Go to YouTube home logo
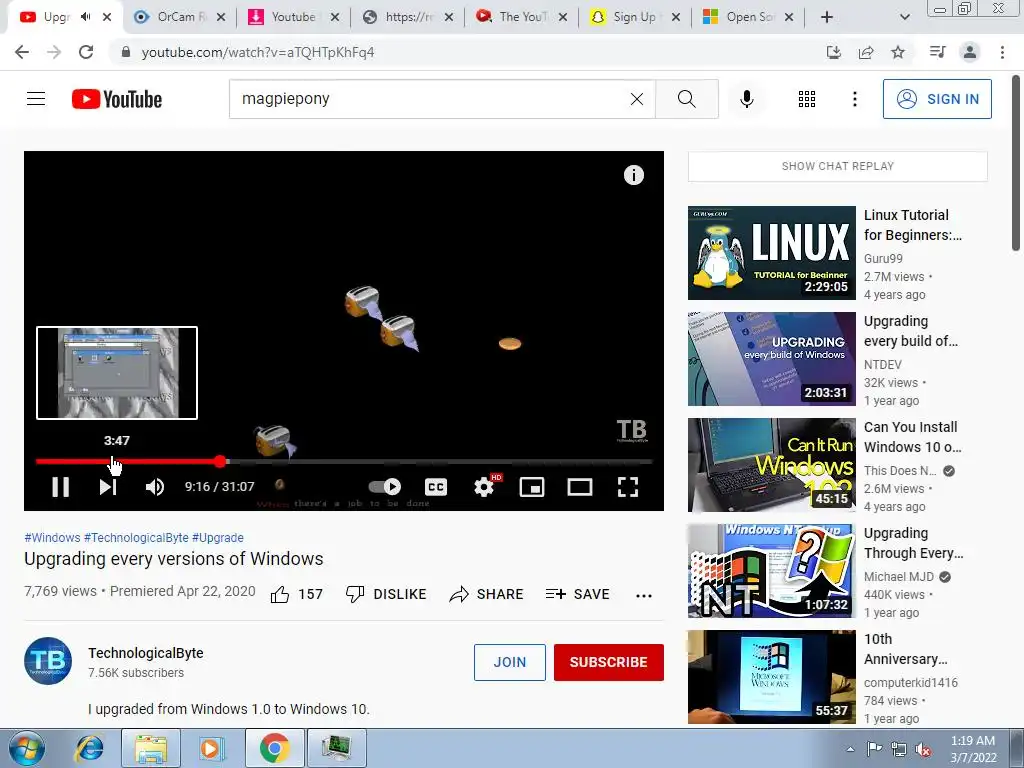 pos(117,99)
